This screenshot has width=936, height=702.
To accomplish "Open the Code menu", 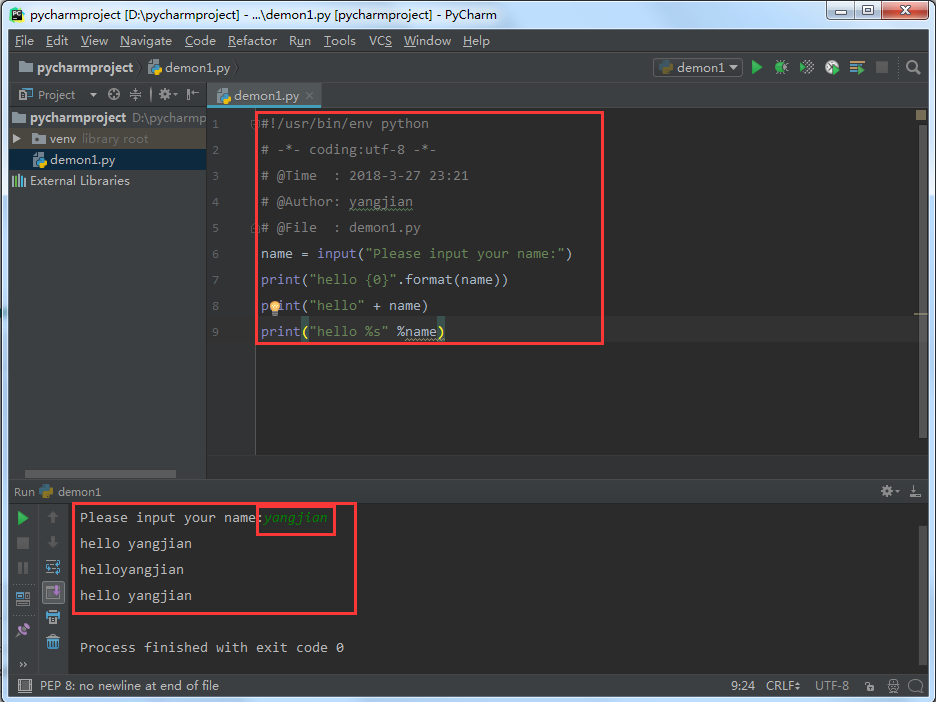I will 200,41.
